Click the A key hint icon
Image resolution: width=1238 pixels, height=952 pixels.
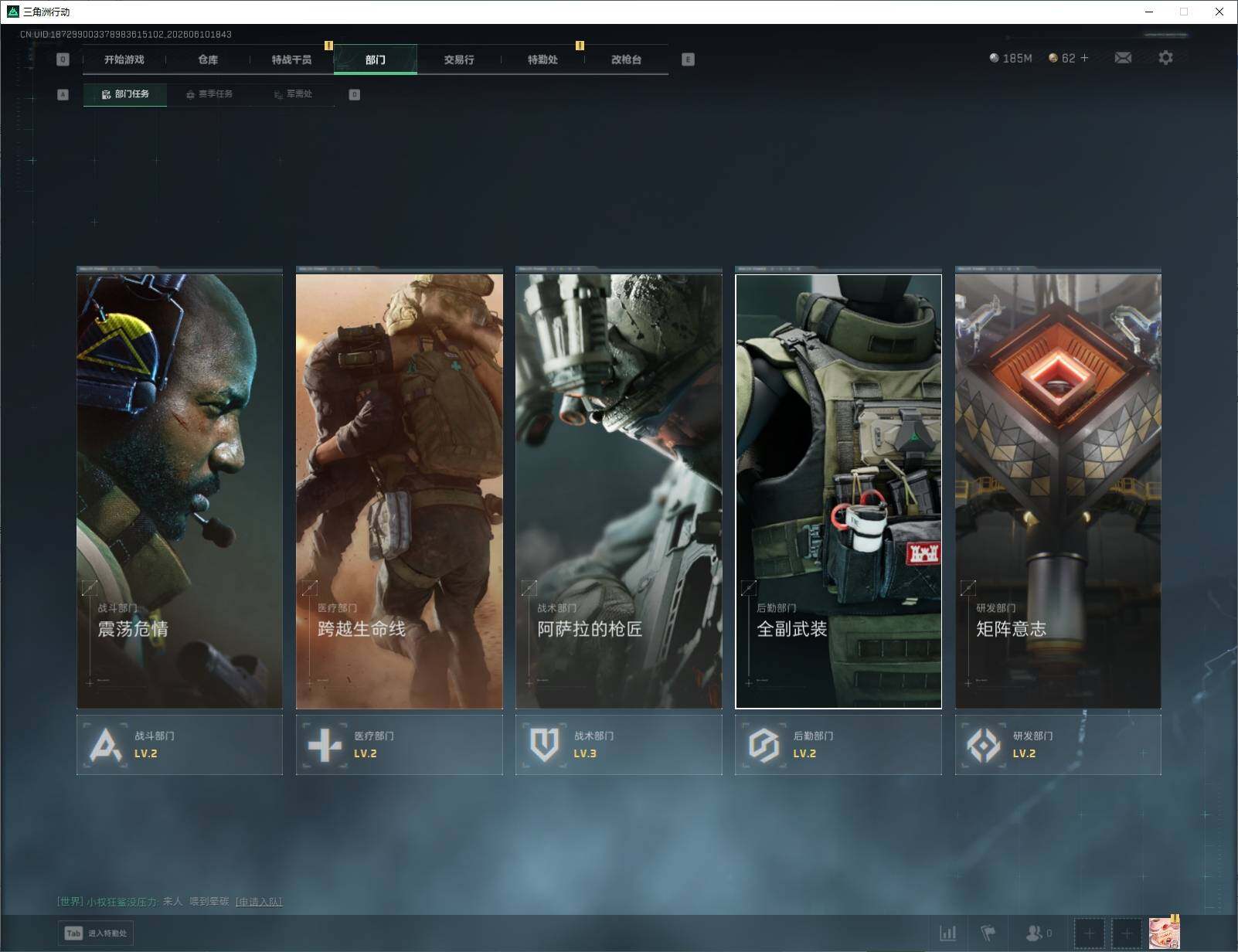coord(63,94)
